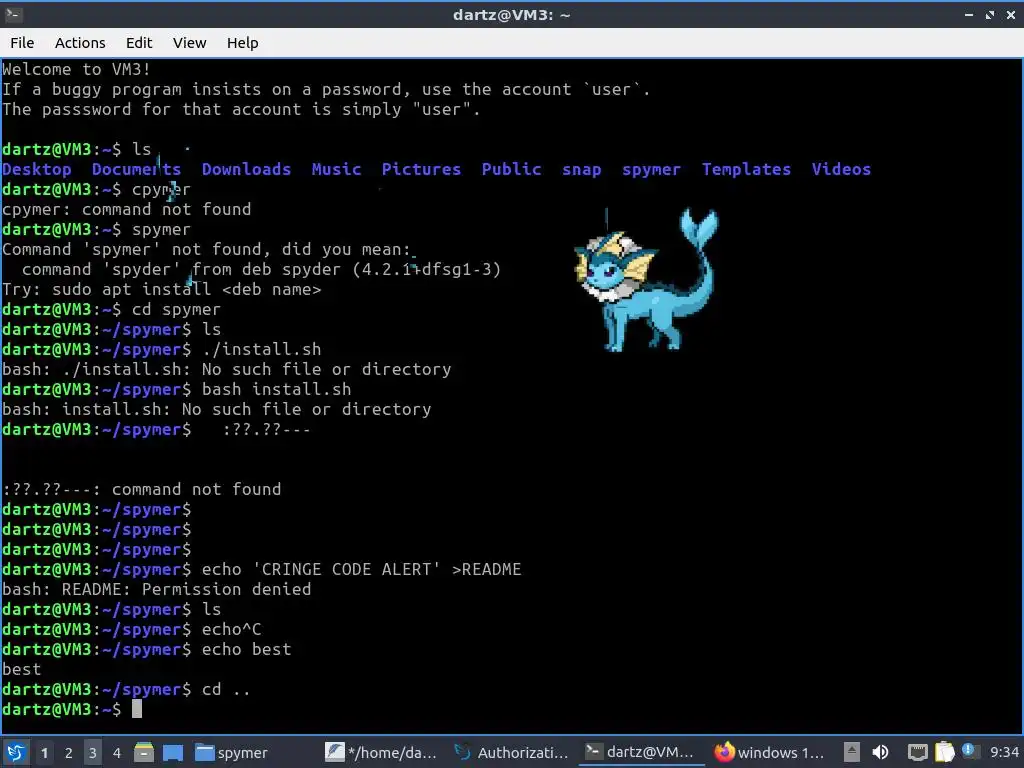Click the Downloads directory name in ls output
The width and height of the screenshot is (1024, 768).
246,169
